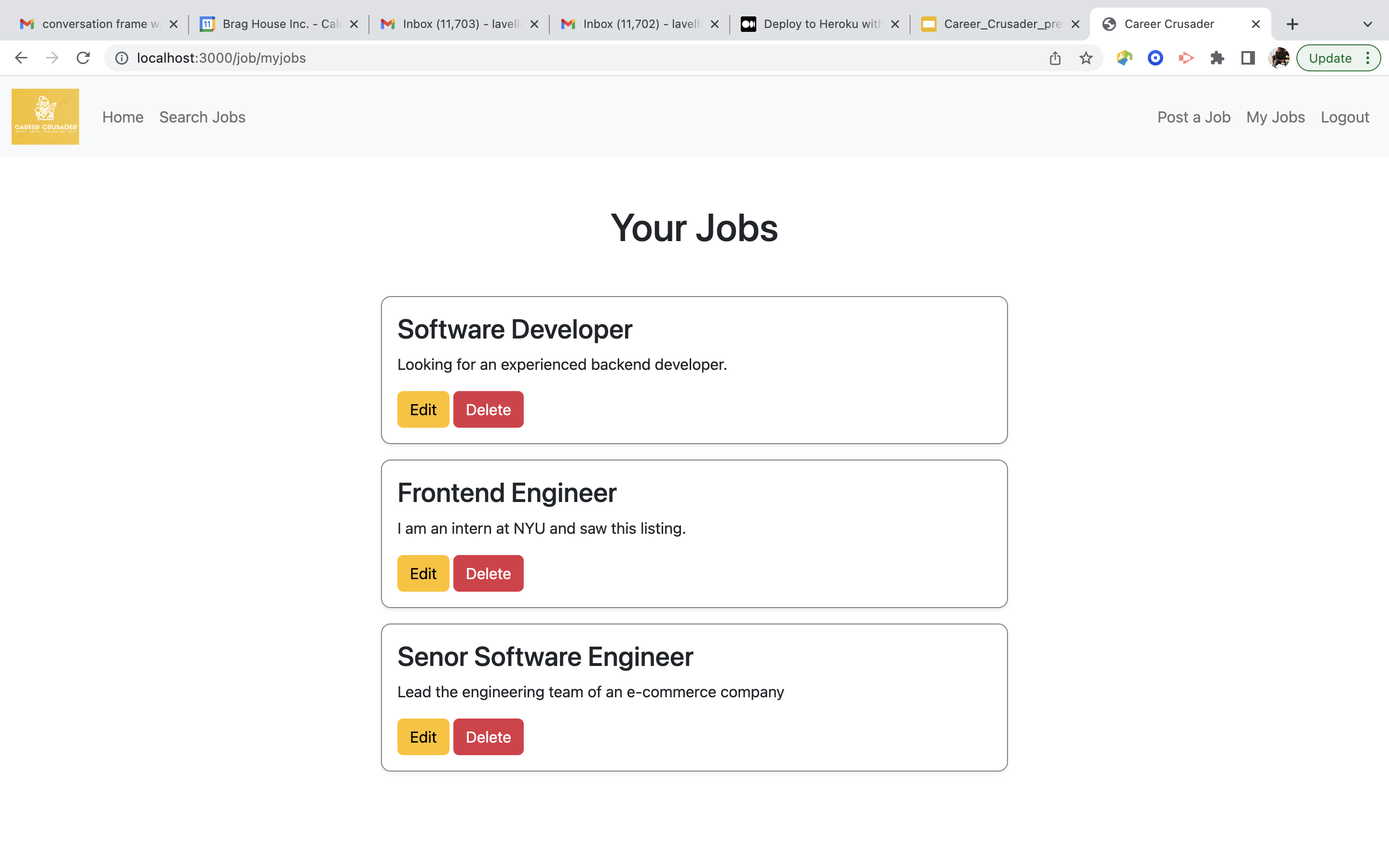Viewport: 1389px width, 868px height.
Task: Click the blue circular extension icon
Action: 1155,57
